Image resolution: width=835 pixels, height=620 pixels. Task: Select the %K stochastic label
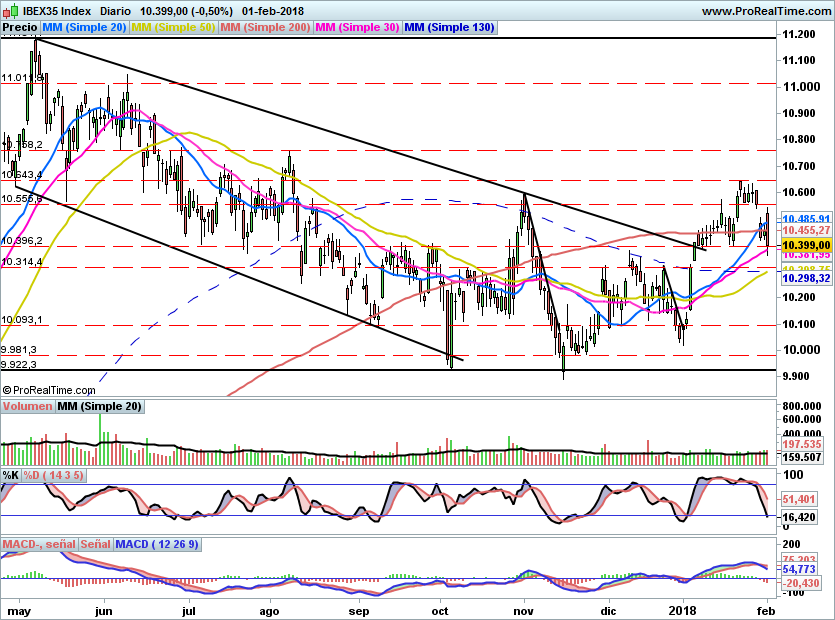11,474
